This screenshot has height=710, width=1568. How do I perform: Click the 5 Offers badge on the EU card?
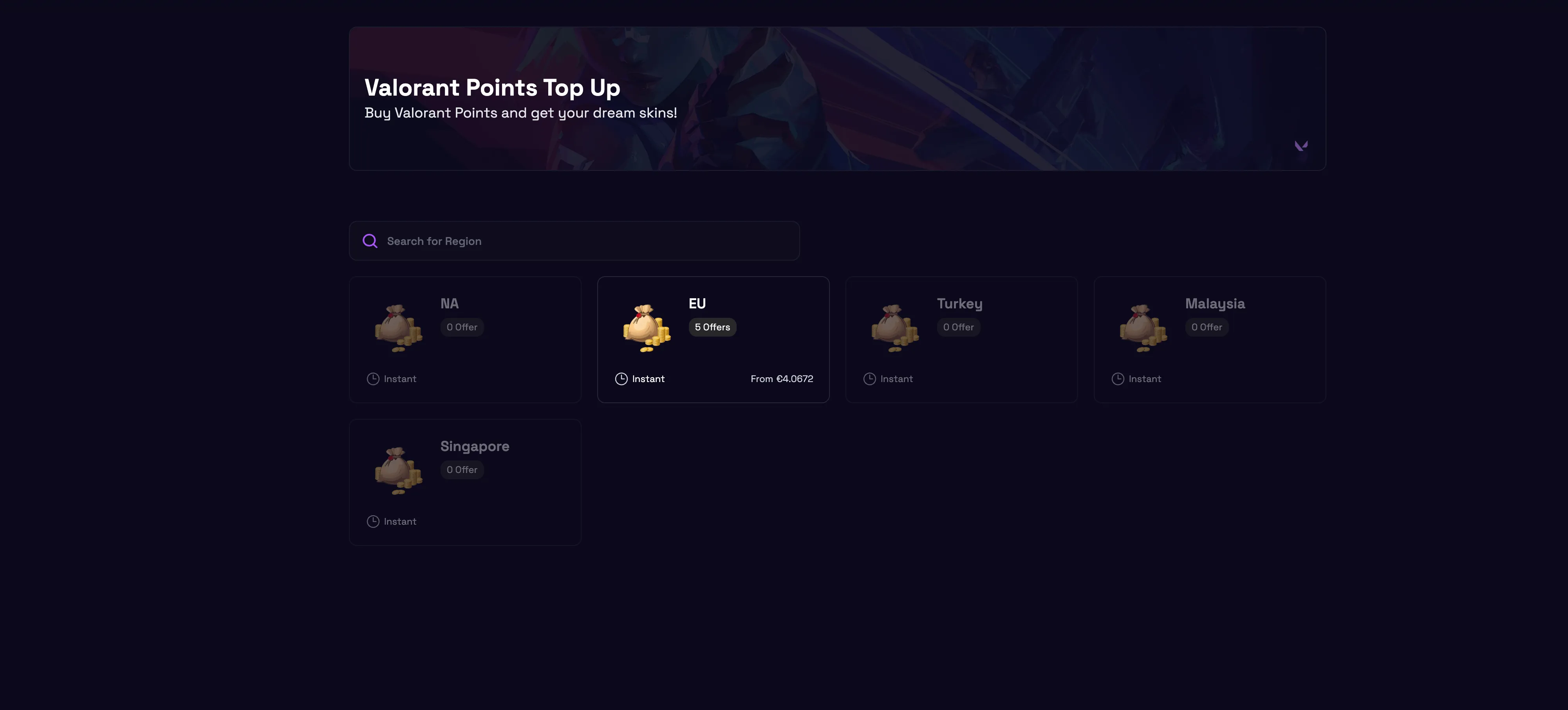point(712,327)
